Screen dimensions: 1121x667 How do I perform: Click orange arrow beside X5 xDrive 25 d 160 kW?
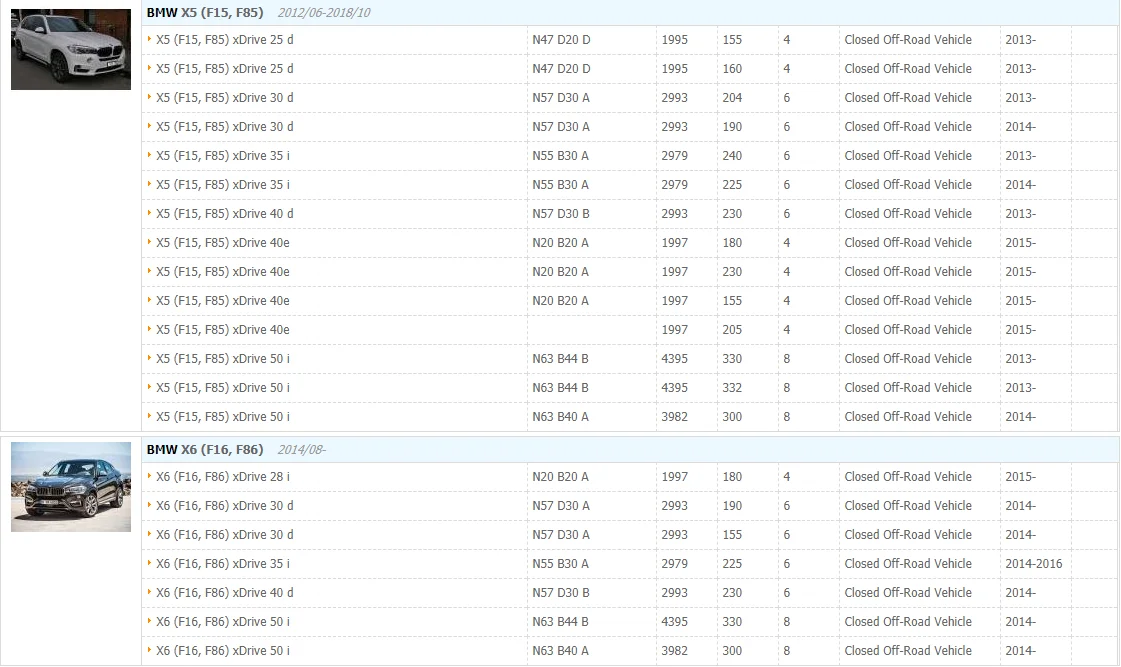(x=149, y=68)
